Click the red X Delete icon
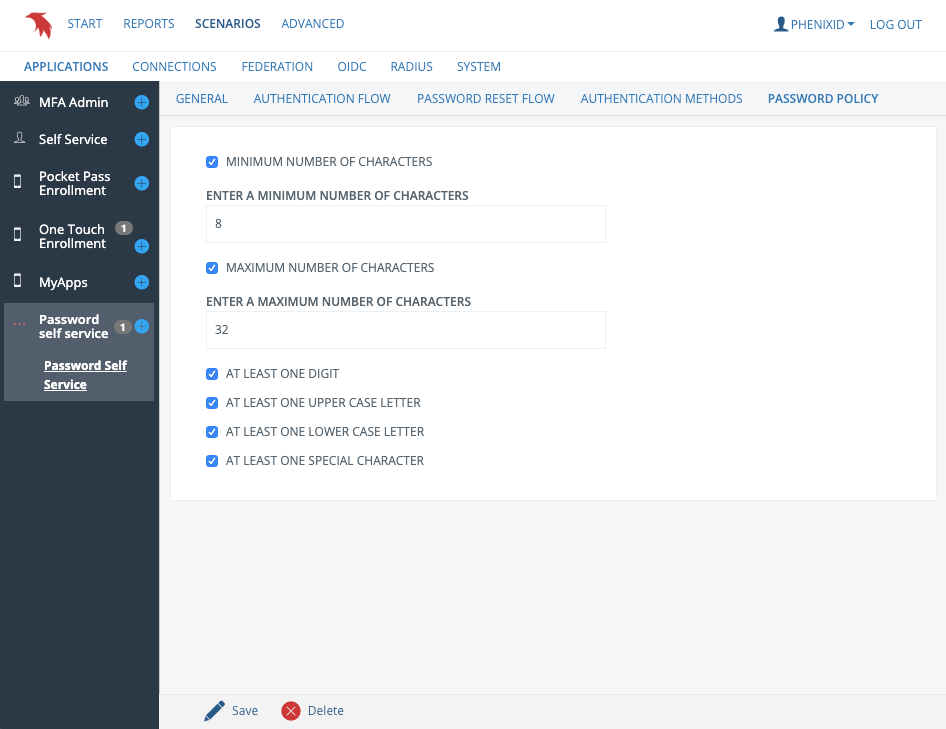The width and height of the screenshot is (946, 729). coord(291,711)
